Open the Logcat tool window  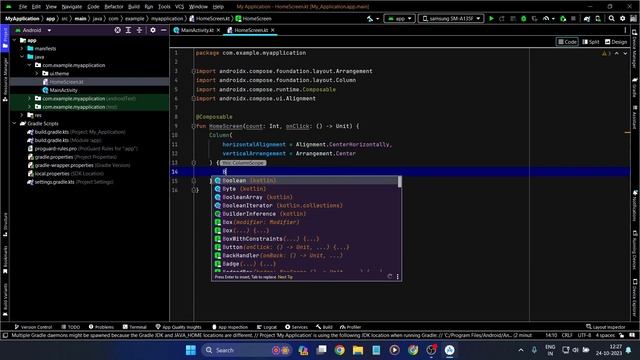[267, 327]
